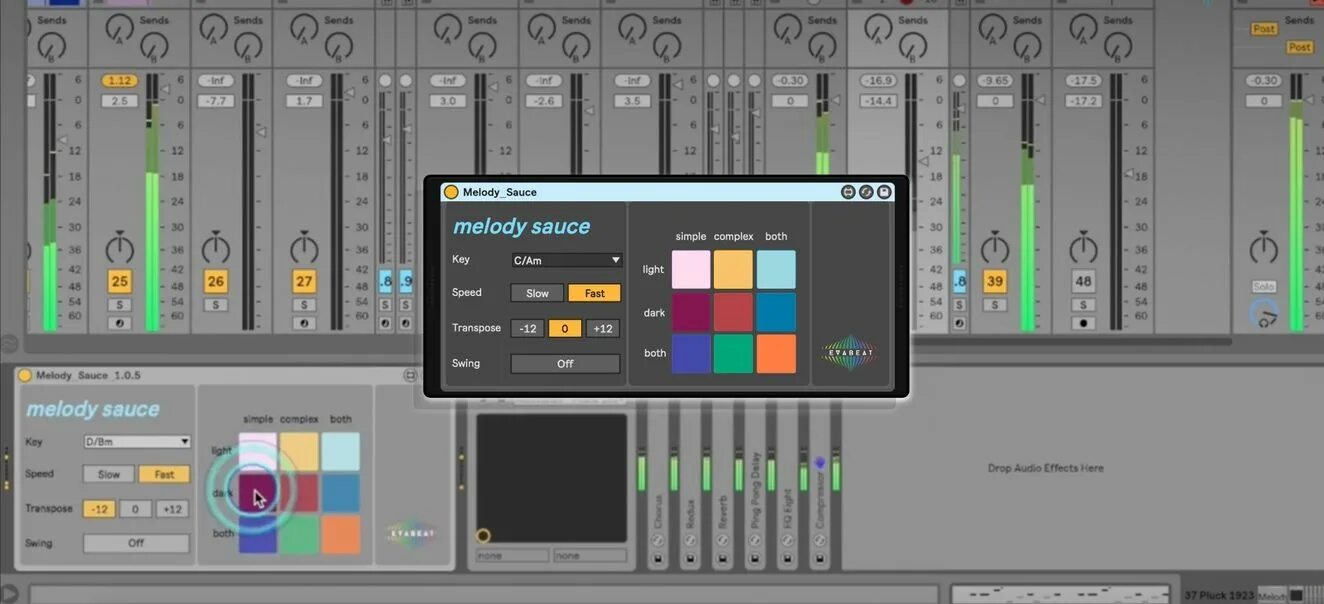Toggle the Melody Sauce 1.0.5 device activator

pos(25,375)
